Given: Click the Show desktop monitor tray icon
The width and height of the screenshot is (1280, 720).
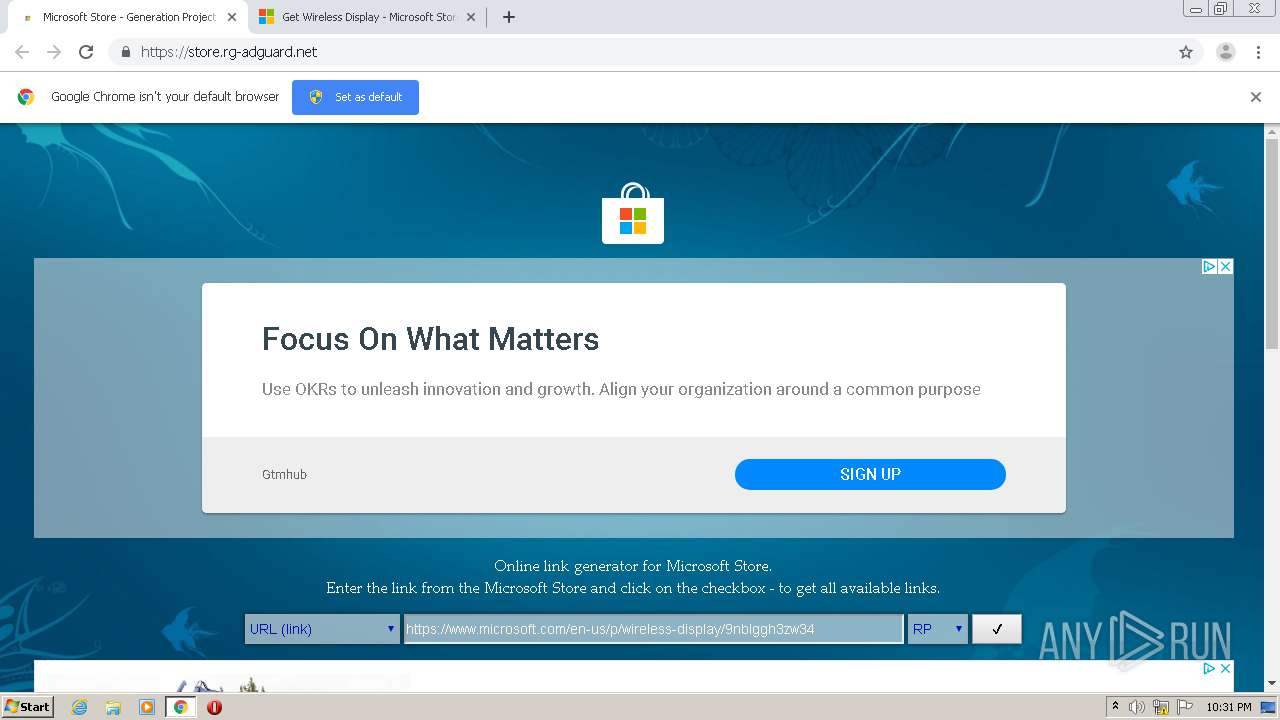Looking at the screenshot, I should 1269,707.
